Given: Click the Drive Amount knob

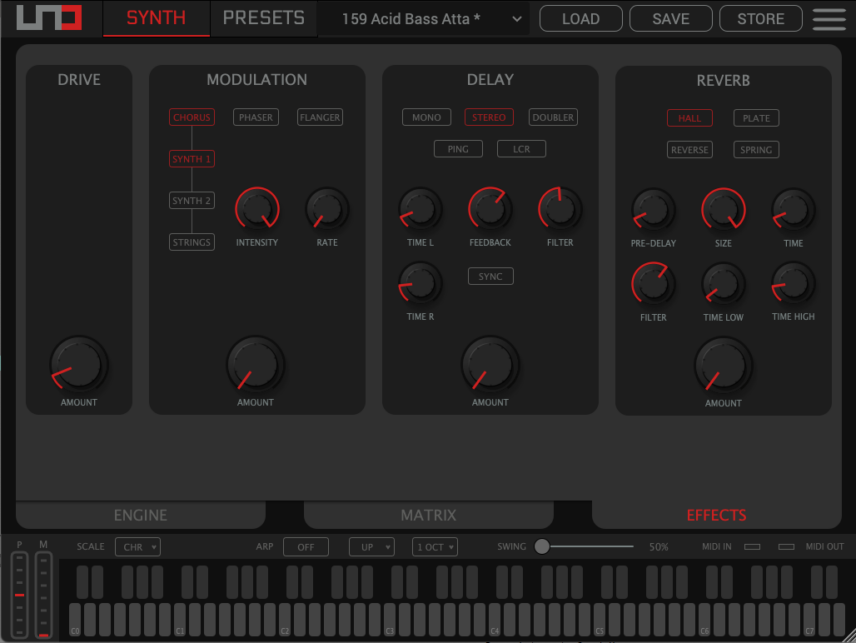Looking at the screenshot, I should [79, 365].
